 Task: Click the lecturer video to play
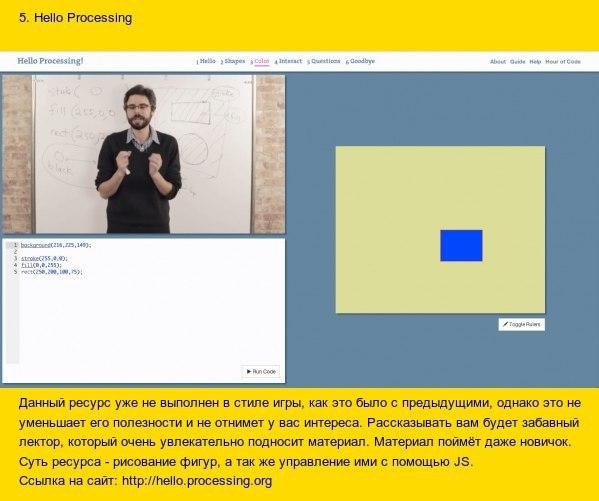click(x=144, y=154)
